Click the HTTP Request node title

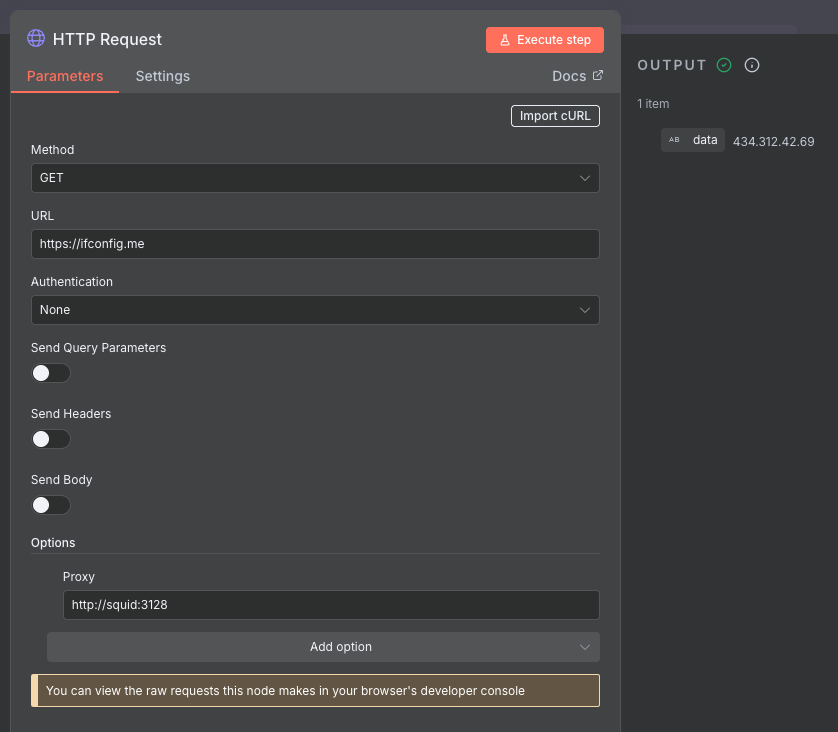pos(107,40)
